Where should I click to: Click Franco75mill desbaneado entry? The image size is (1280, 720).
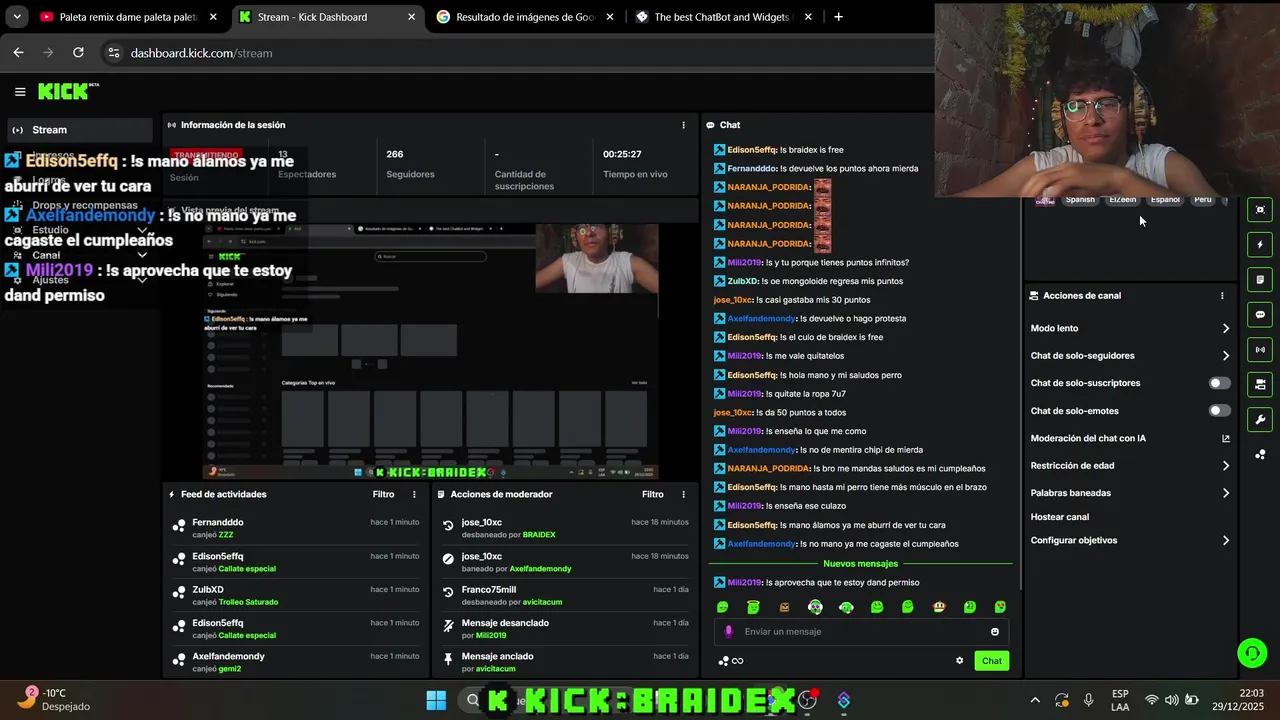tap(567, 595)
